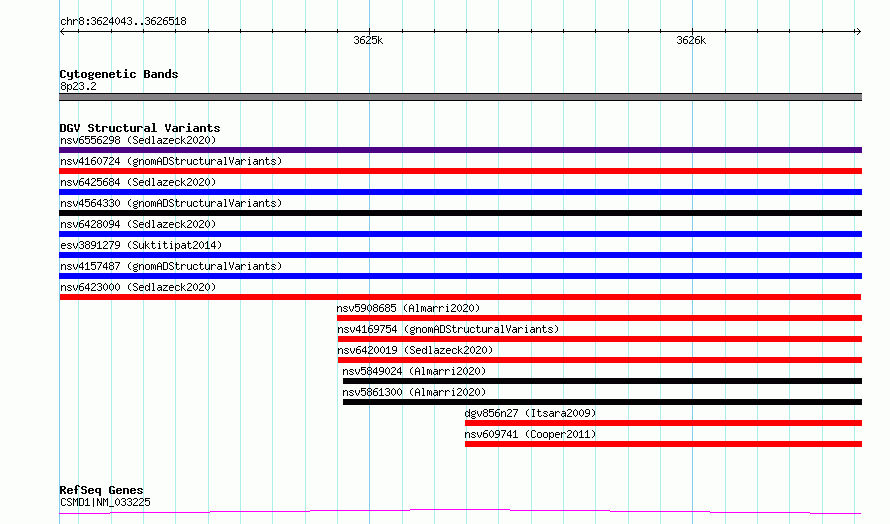Click the black nsv4564330 variant bar
This screenshot has height=524, width=890.
pos(460,213)
